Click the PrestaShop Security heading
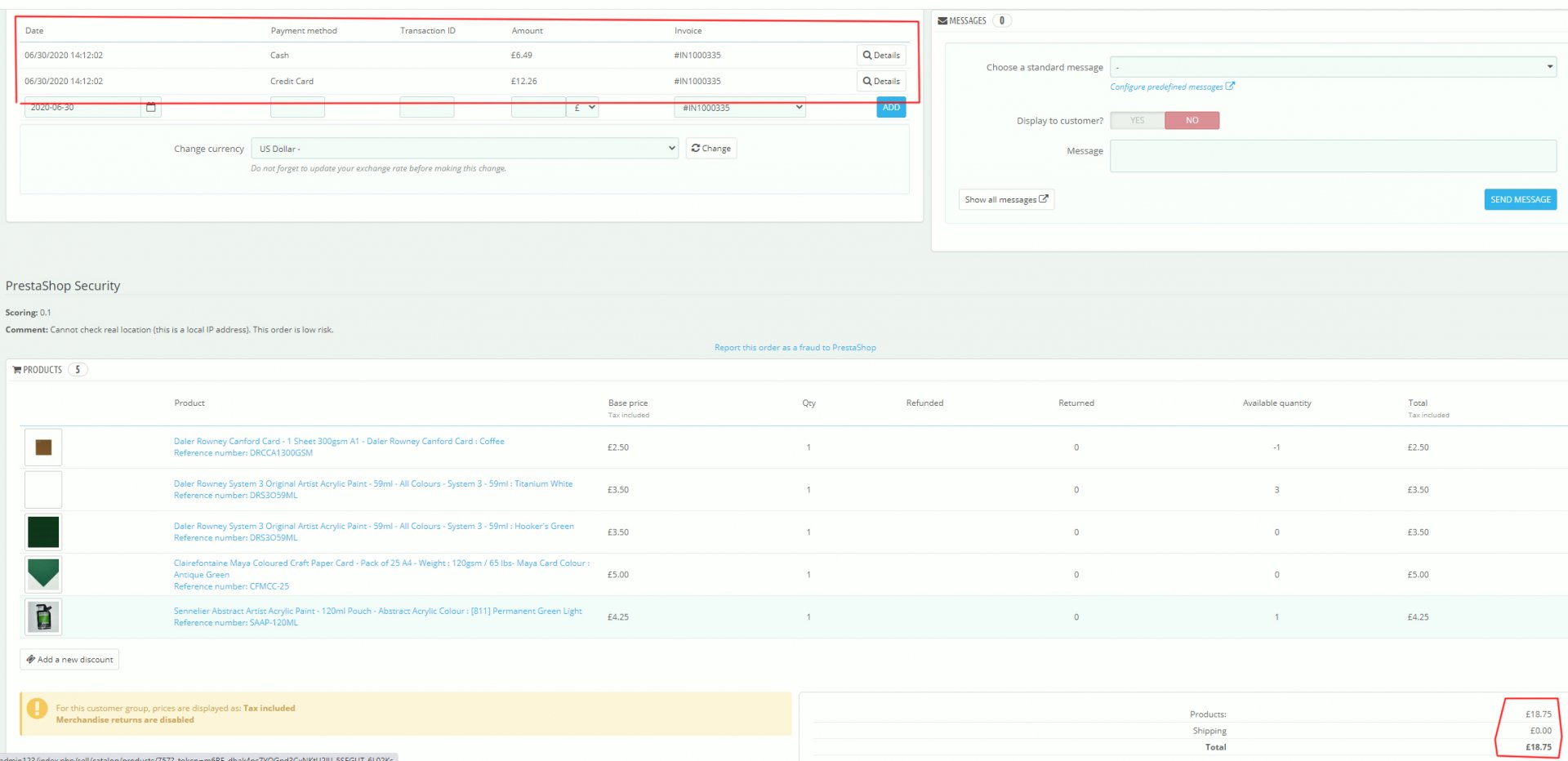Image resolution: width=1568 pixels, height=761 pixels. tap(63, 286)
